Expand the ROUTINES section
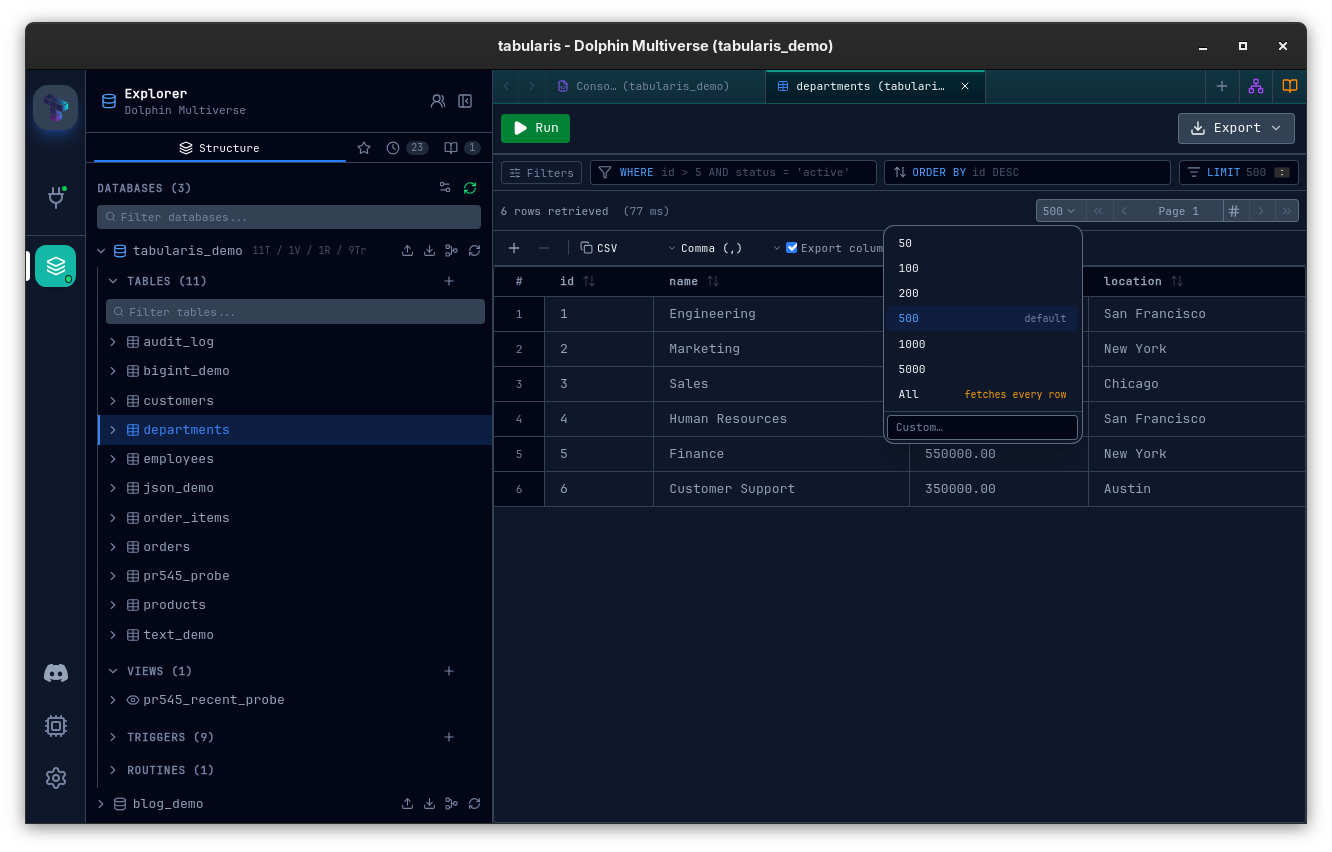The image size is (1332, 852). click(113, 770)
